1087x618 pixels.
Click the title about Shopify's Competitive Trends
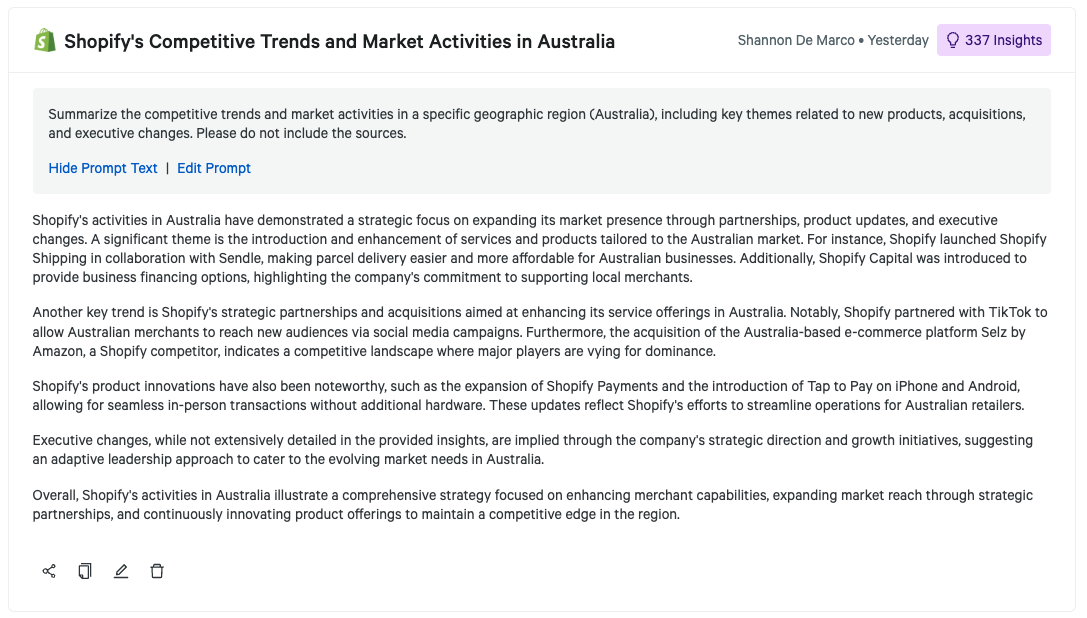(x=339, y=42)
